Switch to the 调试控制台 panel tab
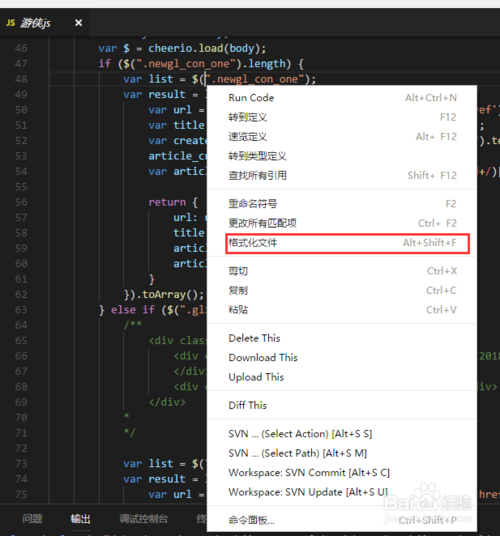The image size is (500, 536). pos(144,519)
